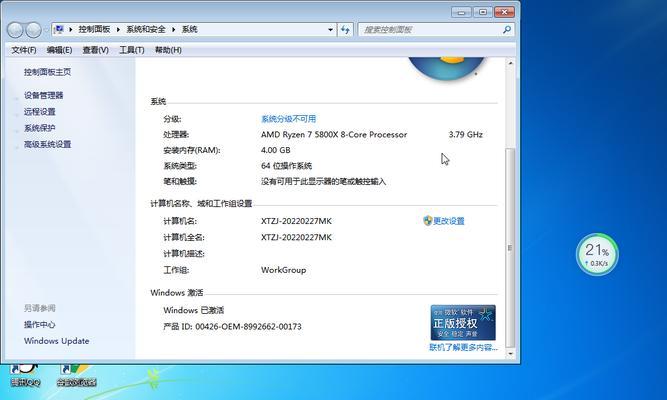
Task: Click the refresh button beside address bar
Action: click(345, 29)
